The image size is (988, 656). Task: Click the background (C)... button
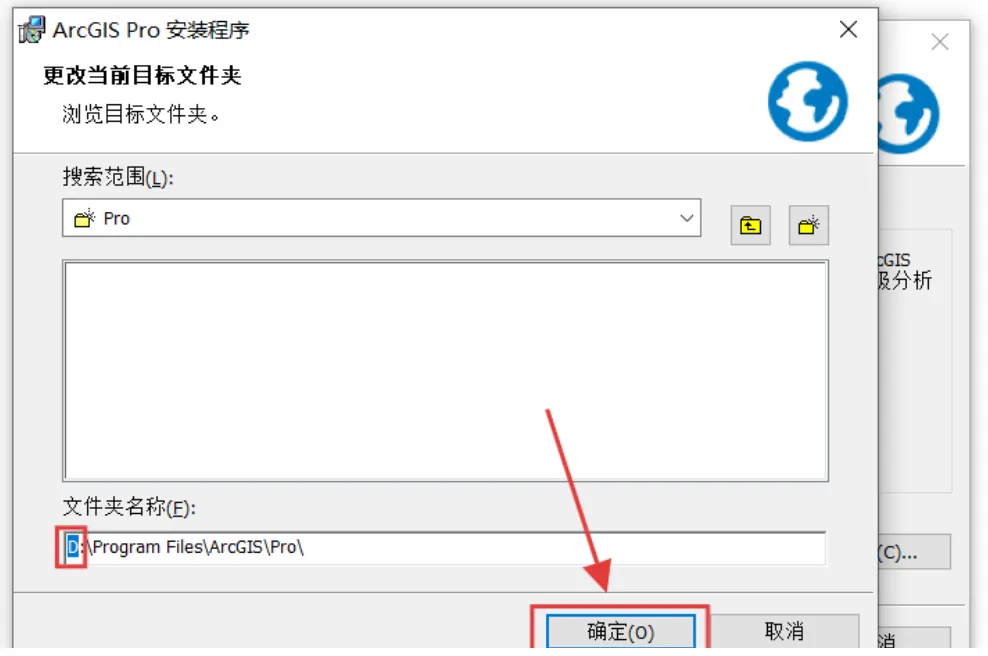[x=914, y=552]
